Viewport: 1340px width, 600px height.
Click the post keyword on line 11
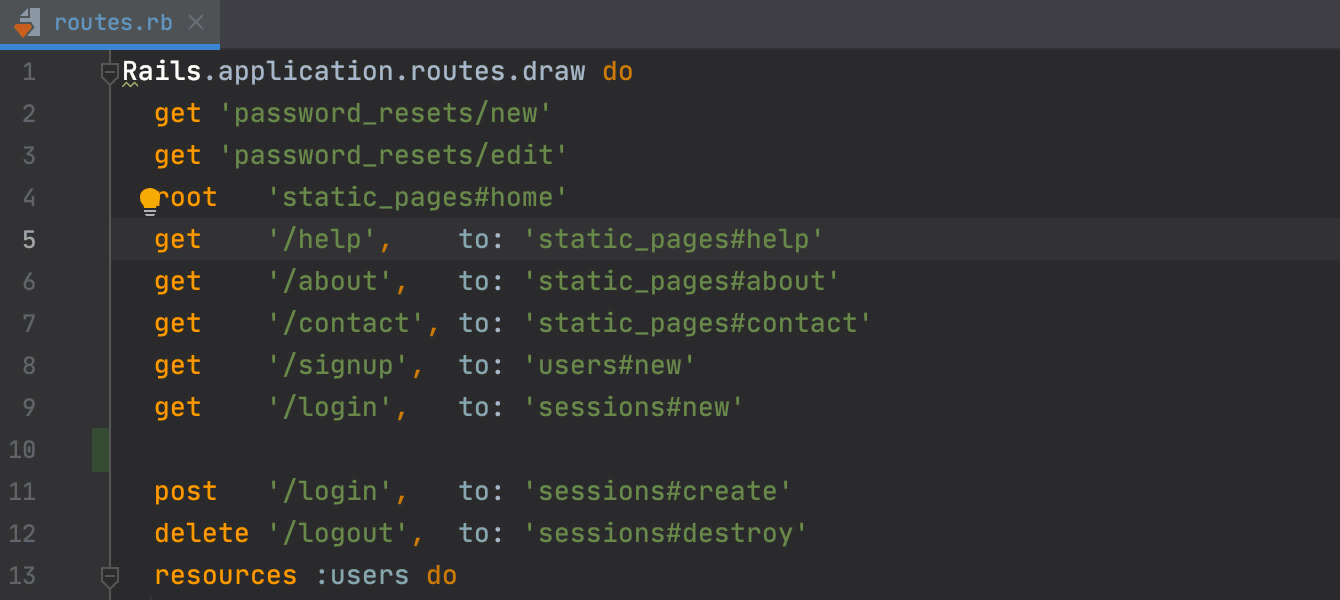tap(186, 492)
